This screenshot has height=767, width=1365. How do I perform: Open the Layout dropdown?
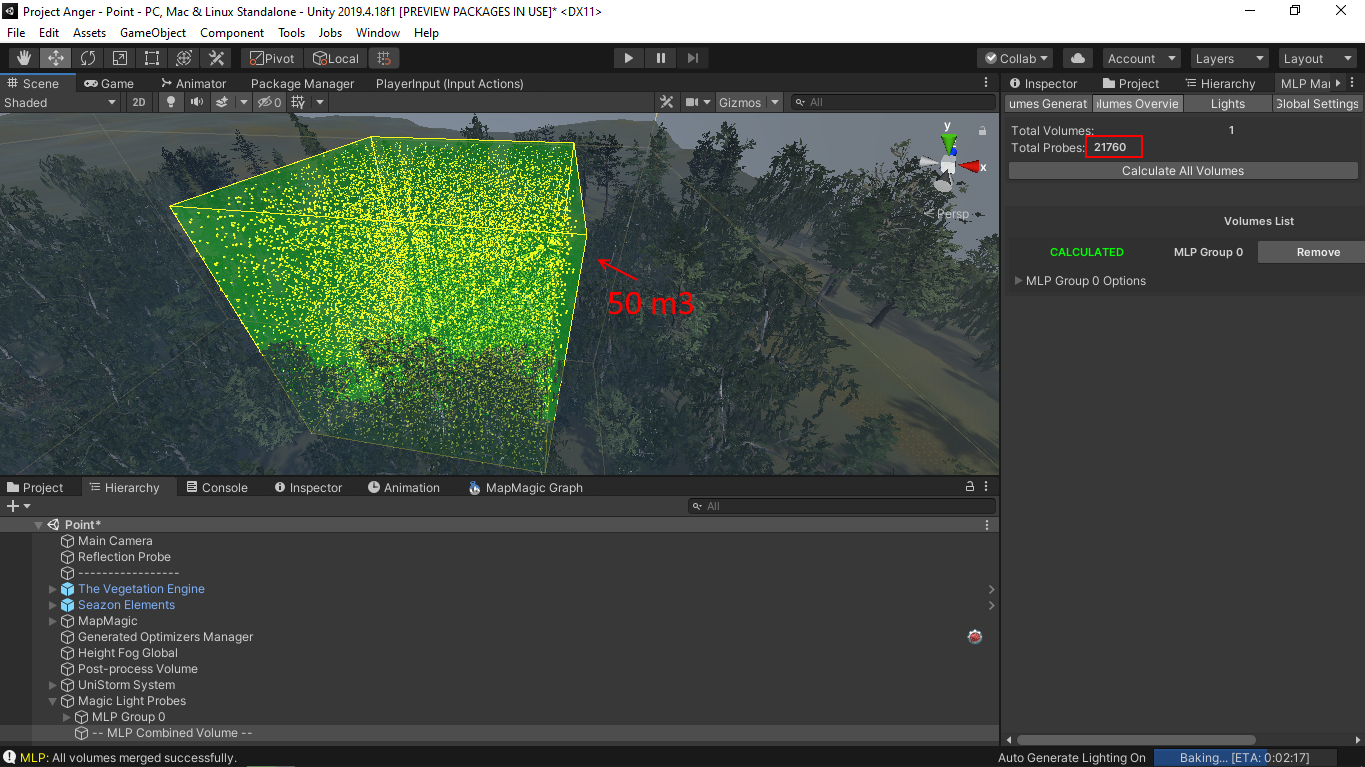1316,58
